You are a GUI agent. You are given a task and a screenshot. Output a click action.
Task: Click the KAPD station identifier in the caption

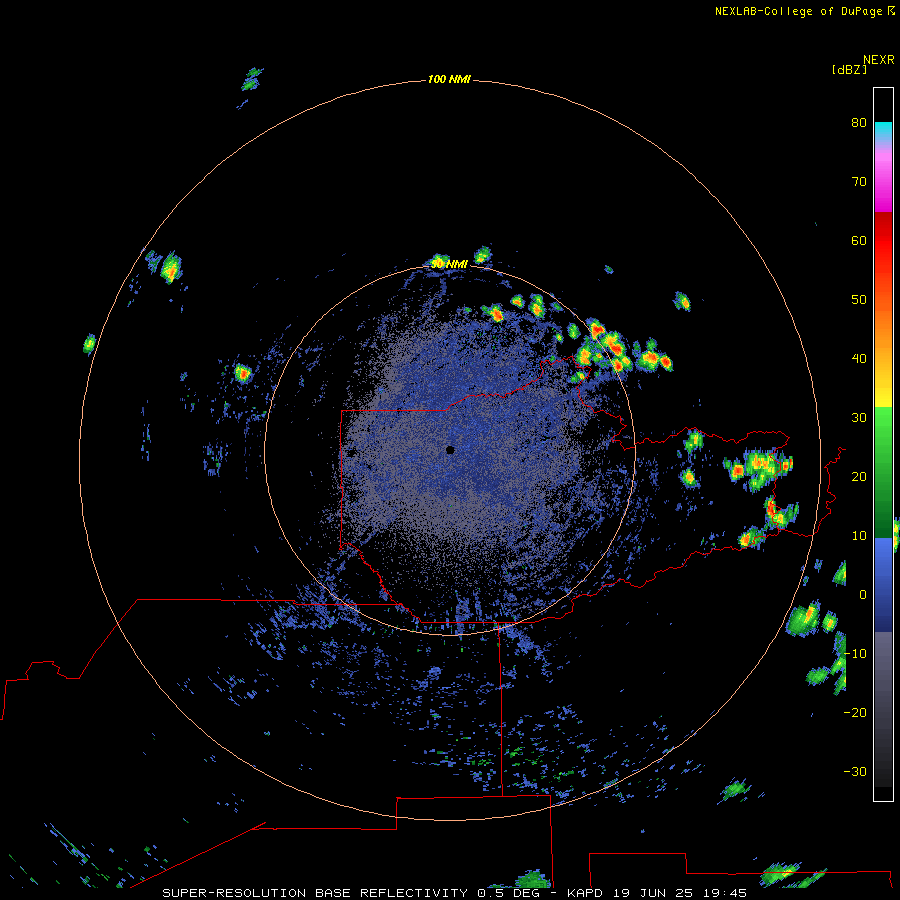584,893
